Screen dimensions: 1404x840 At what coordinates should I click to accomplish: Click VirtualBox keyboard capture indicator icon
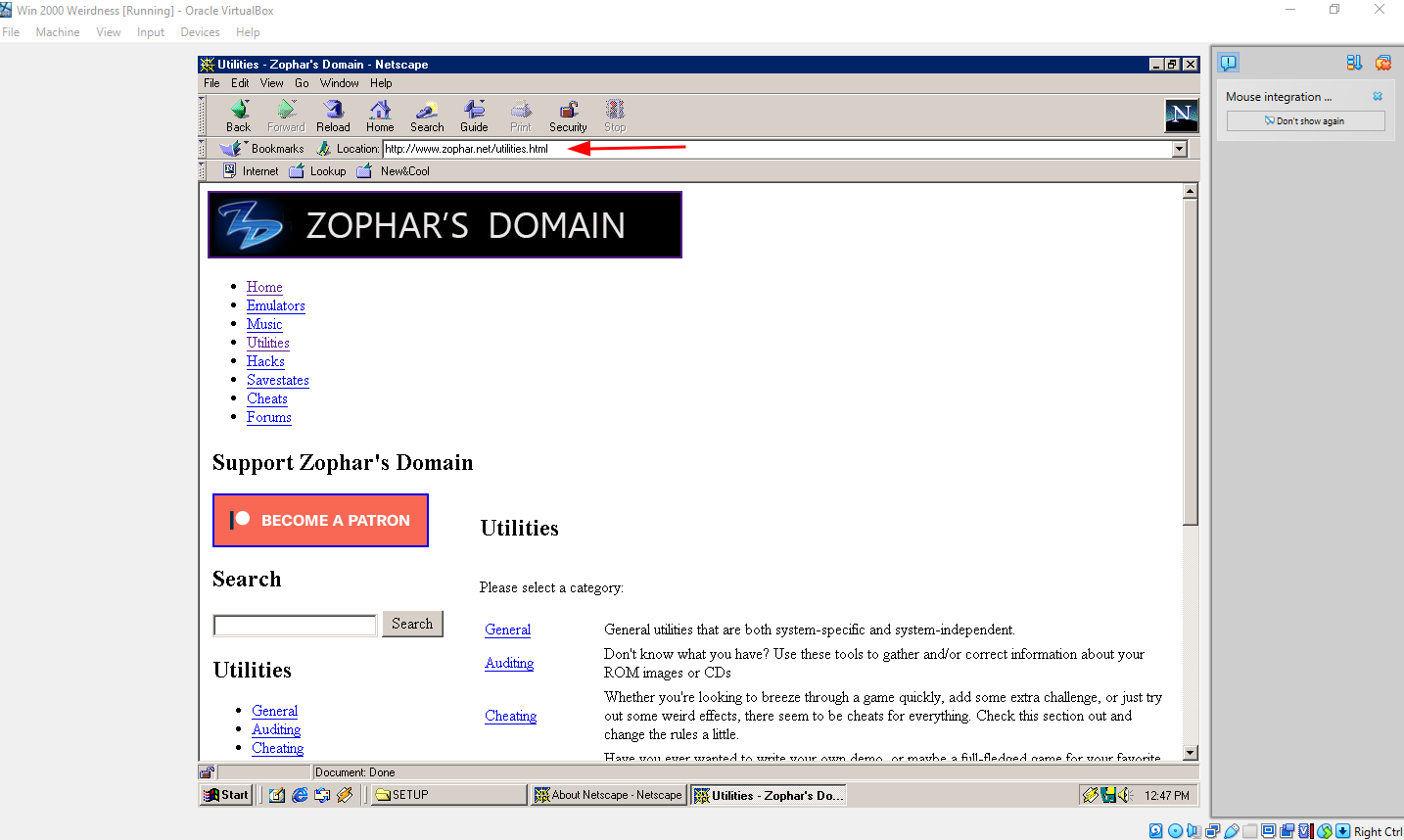click(1343, 831)
